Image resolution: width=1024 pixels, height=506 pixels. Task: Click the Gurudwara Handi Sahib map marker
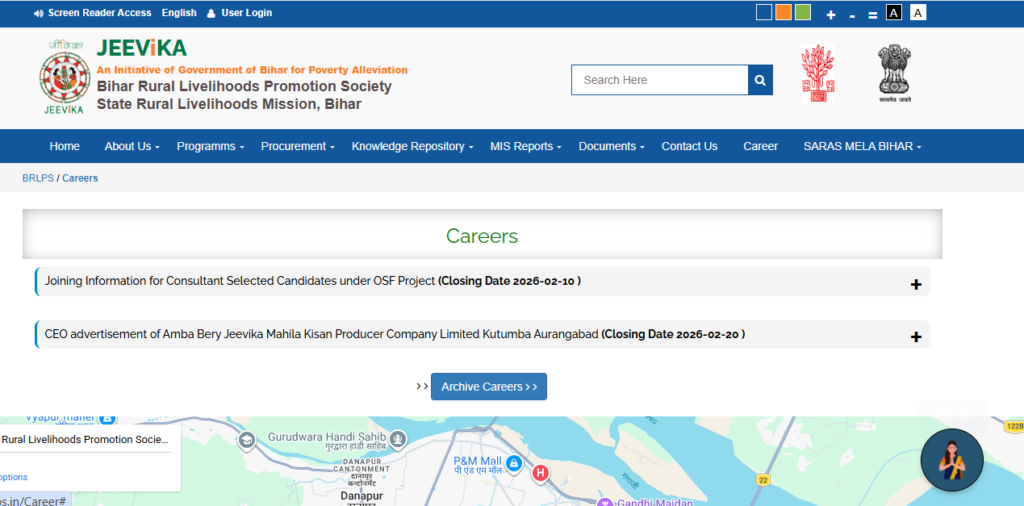click(x=399, y=437)
